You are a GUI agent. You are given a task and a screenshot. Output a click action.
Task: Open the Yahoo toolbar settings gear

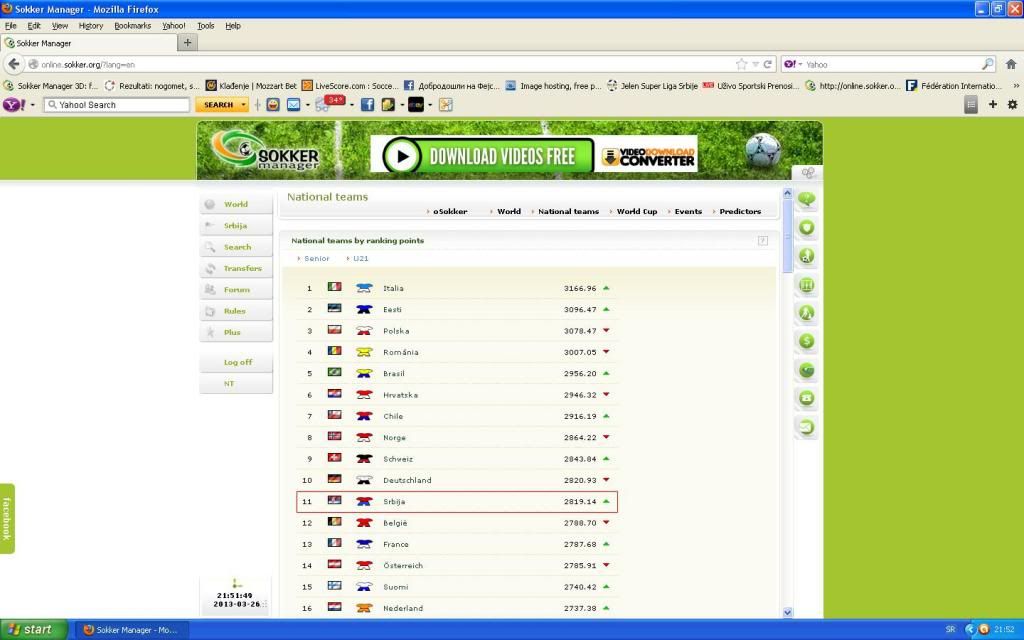pyautogui.click(x=1012, y=104)
